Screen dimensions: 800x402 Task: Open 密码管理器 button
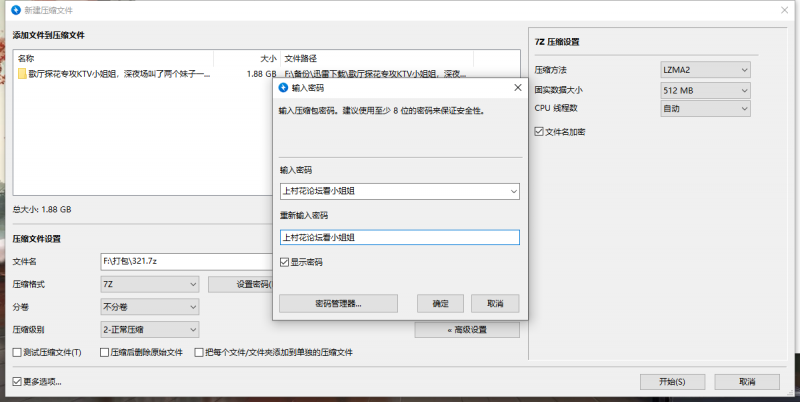338,303
